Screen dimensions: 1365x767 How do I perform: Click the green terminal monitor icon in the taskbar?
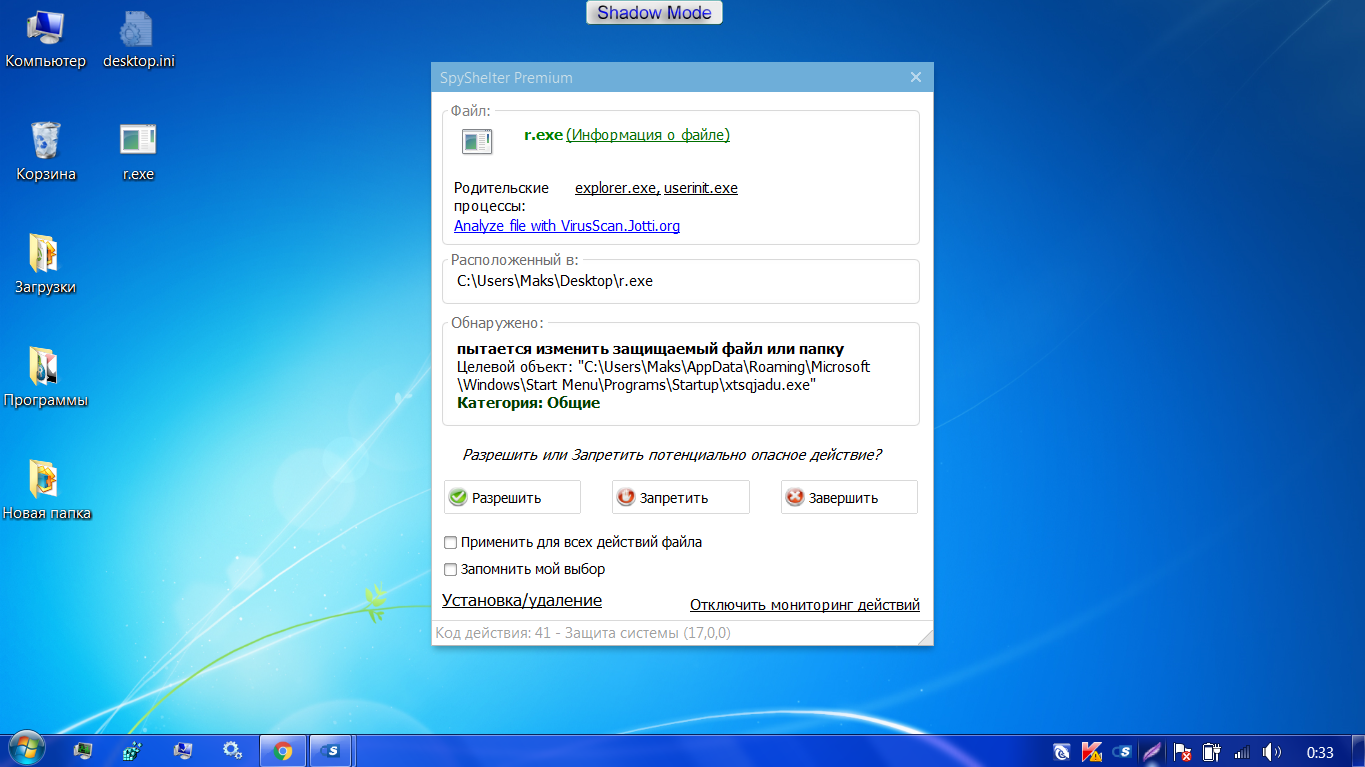click(x=83, y=750)
